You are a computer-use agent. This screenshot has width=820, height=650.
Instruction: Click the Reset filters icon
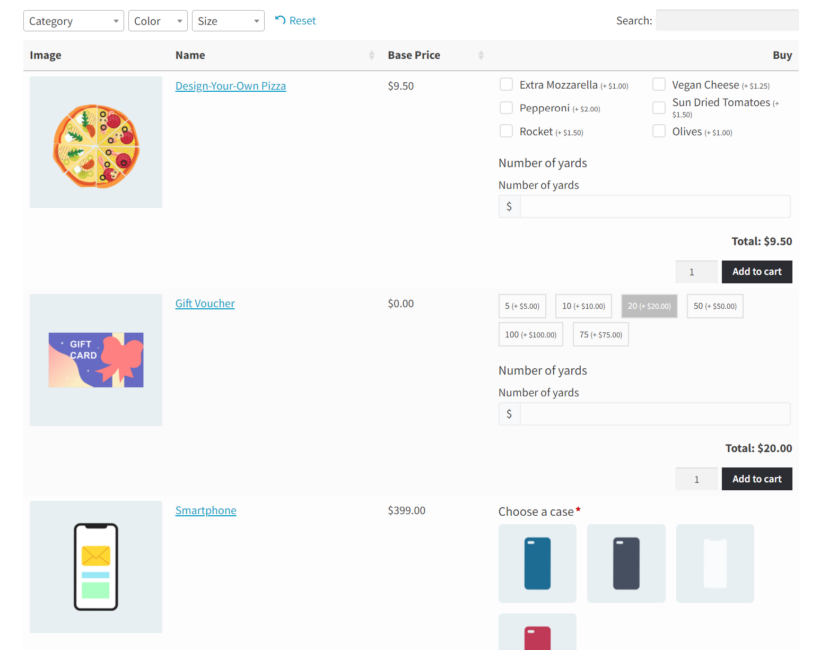(x=296, y=20)
